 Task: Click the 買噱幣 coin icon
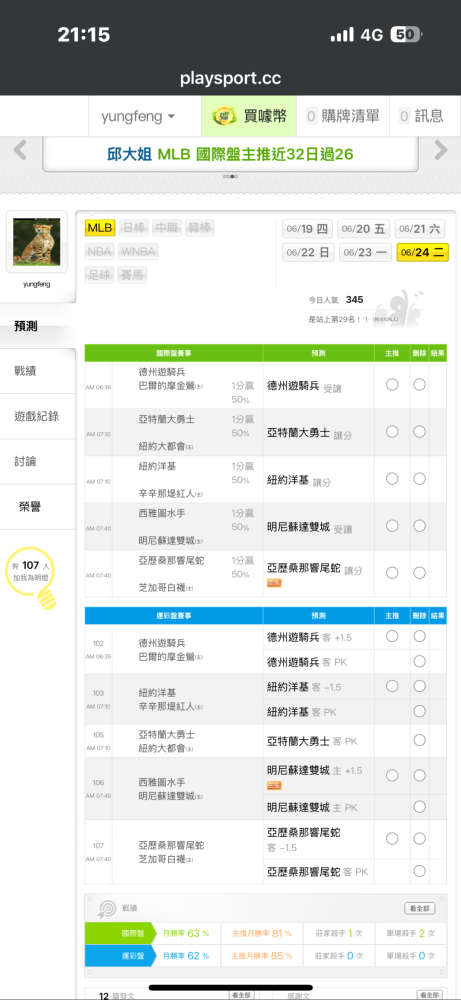coord(225,117)
